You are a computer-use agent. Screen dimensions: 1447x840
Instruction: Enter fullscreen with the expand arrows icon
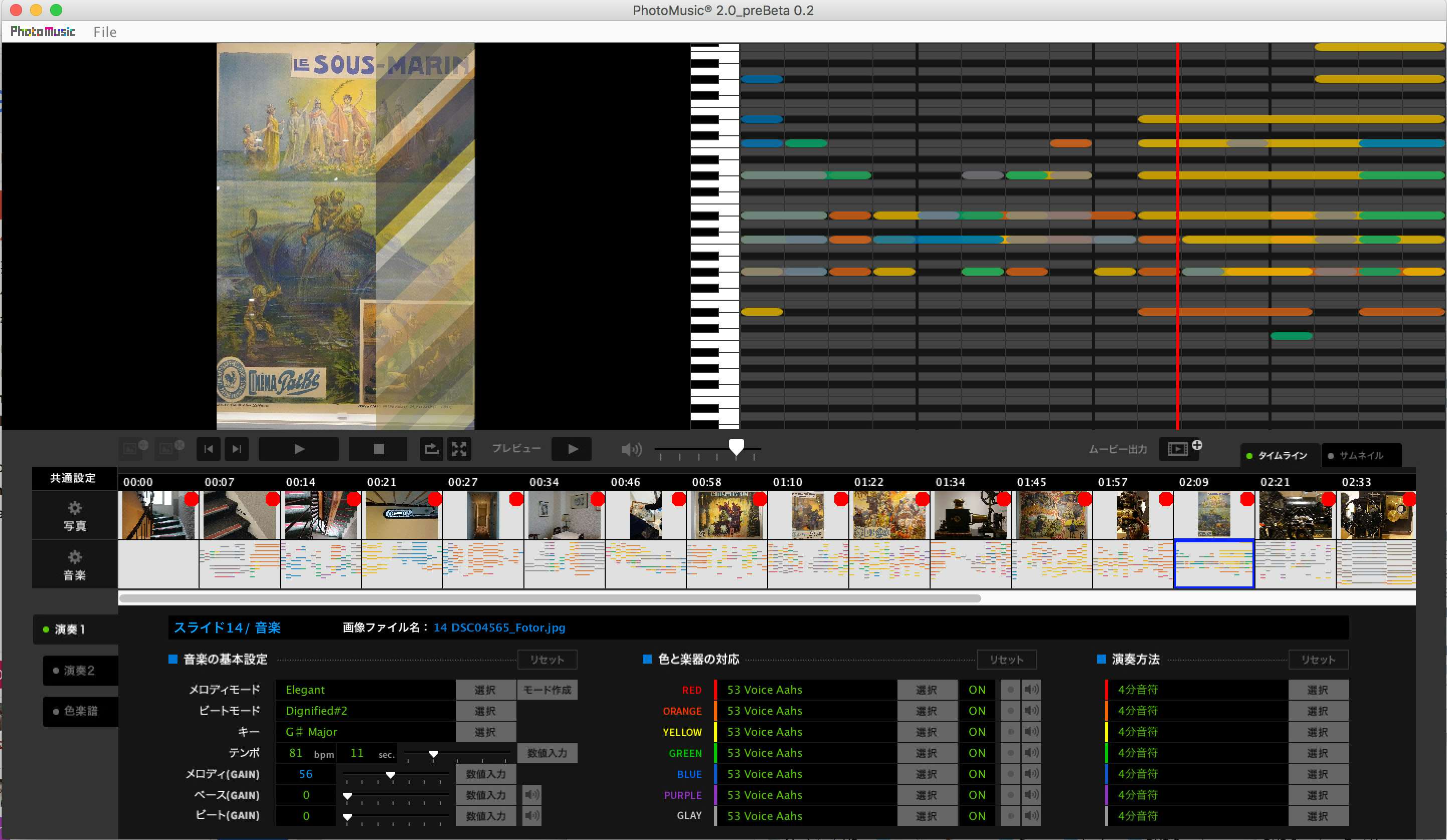click(459, 449)
